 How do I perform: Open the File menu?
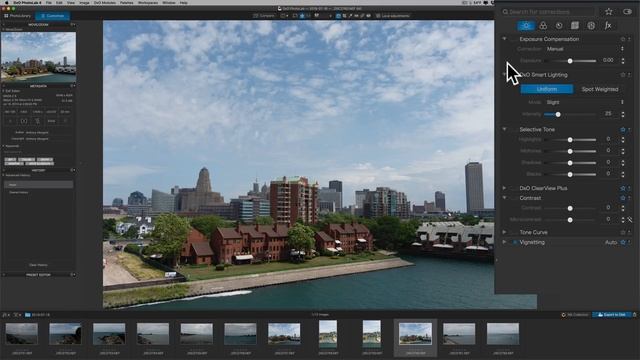[49, 2]
